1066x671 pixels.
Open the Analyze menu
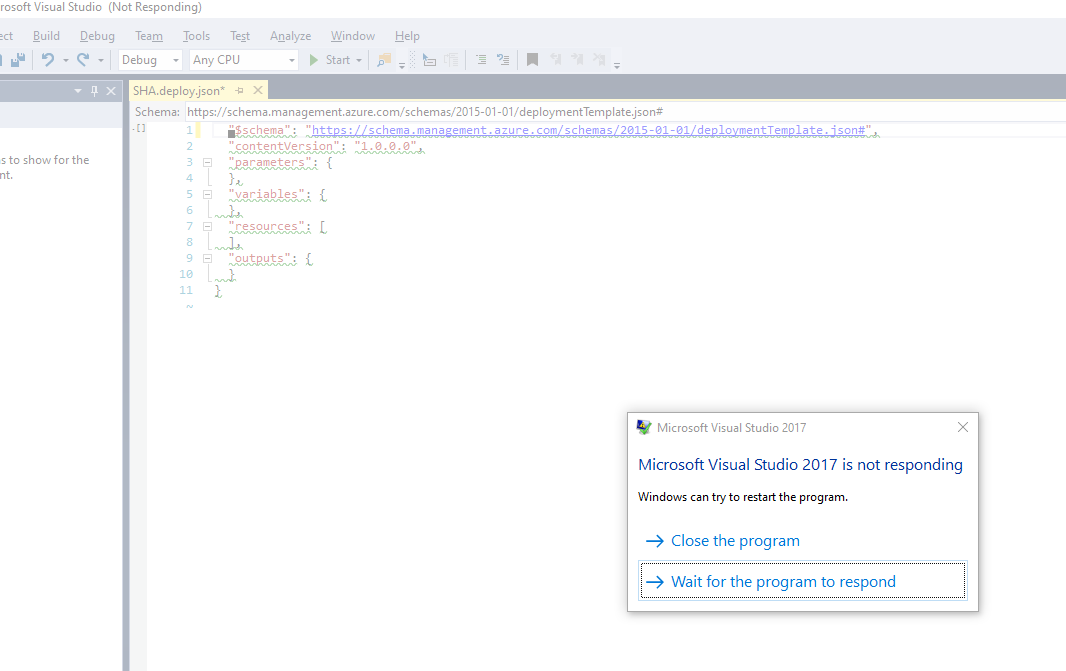[x=290, y=35]
